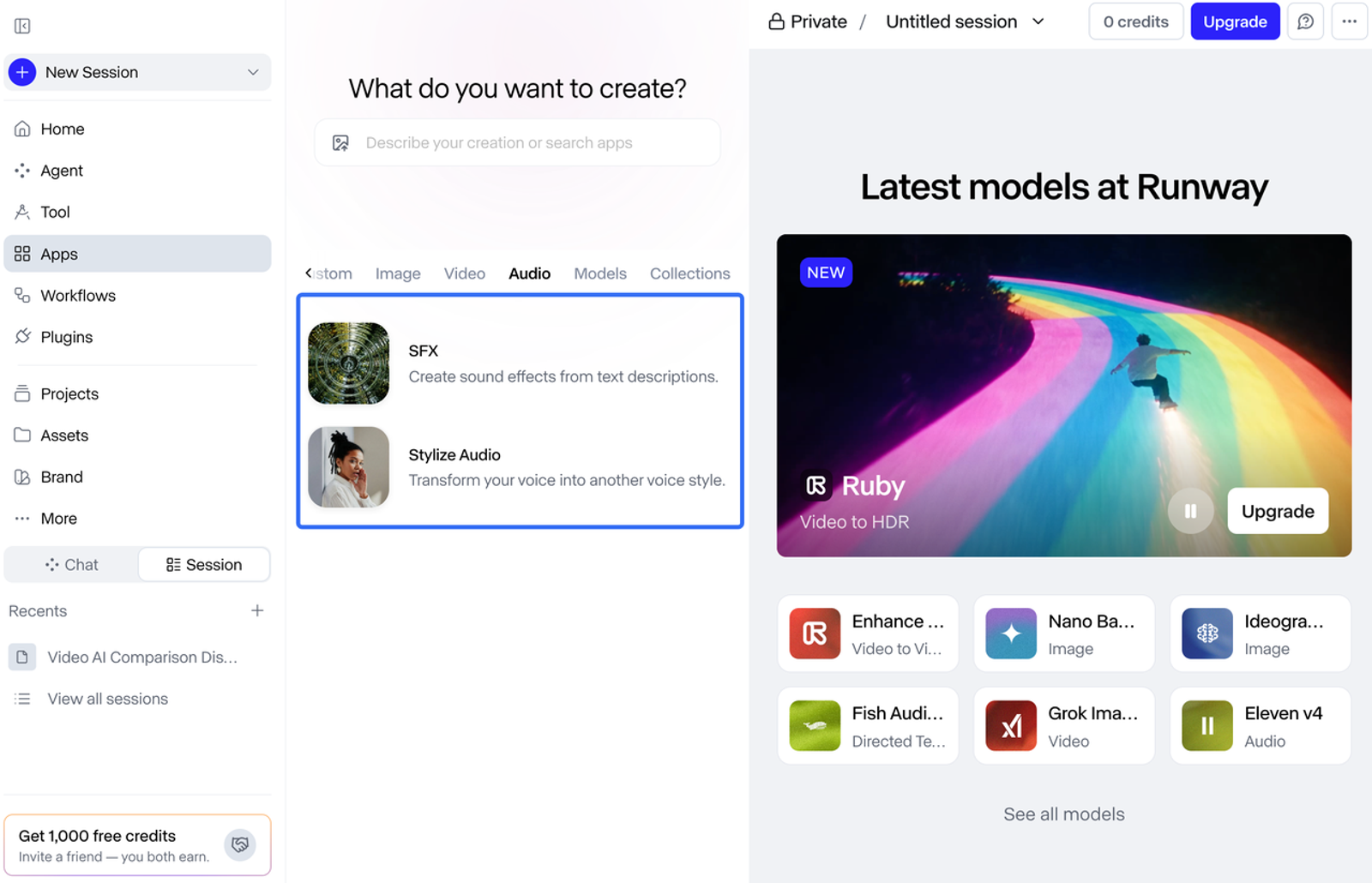
Task: Select the Fish Audi... model
Action: (x=868, y=725)
